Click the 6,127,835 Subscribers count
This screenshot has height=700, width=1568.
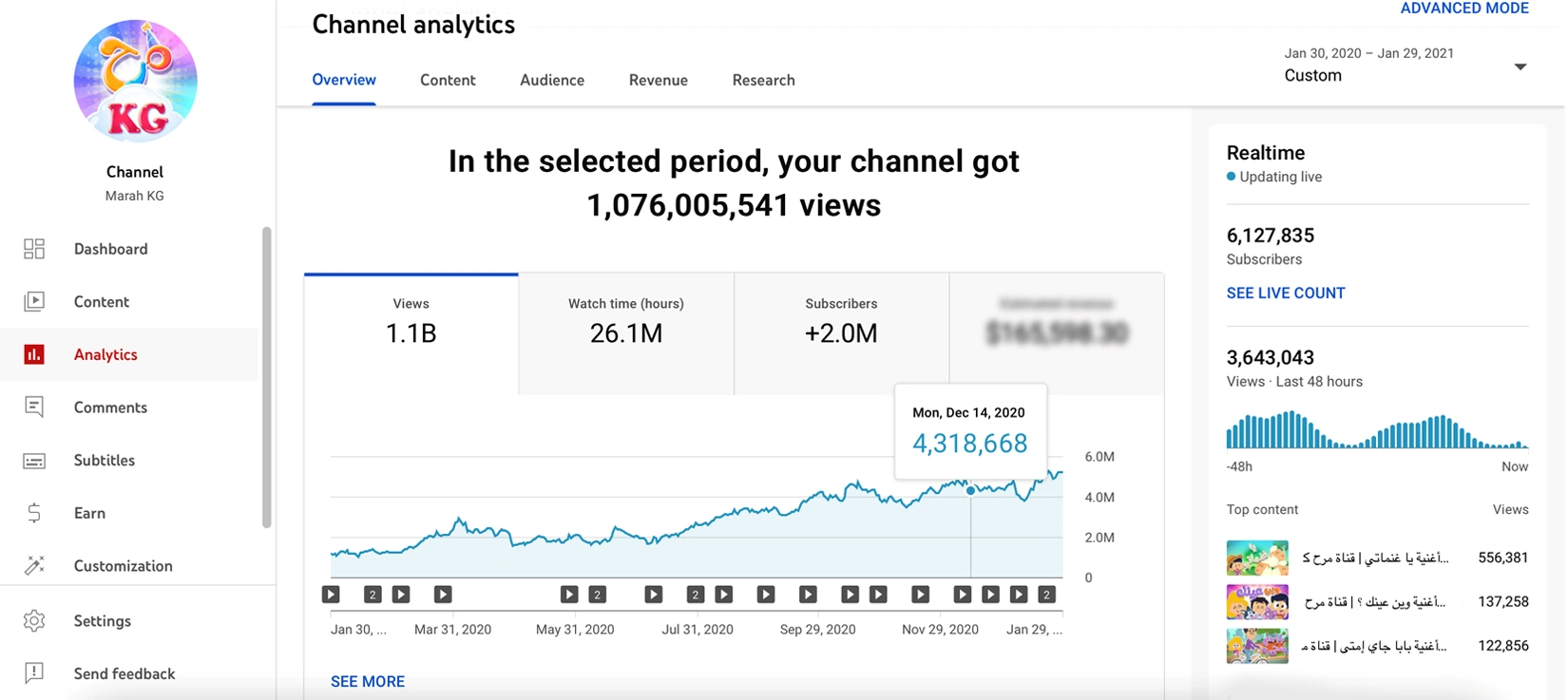(1271, 236)
